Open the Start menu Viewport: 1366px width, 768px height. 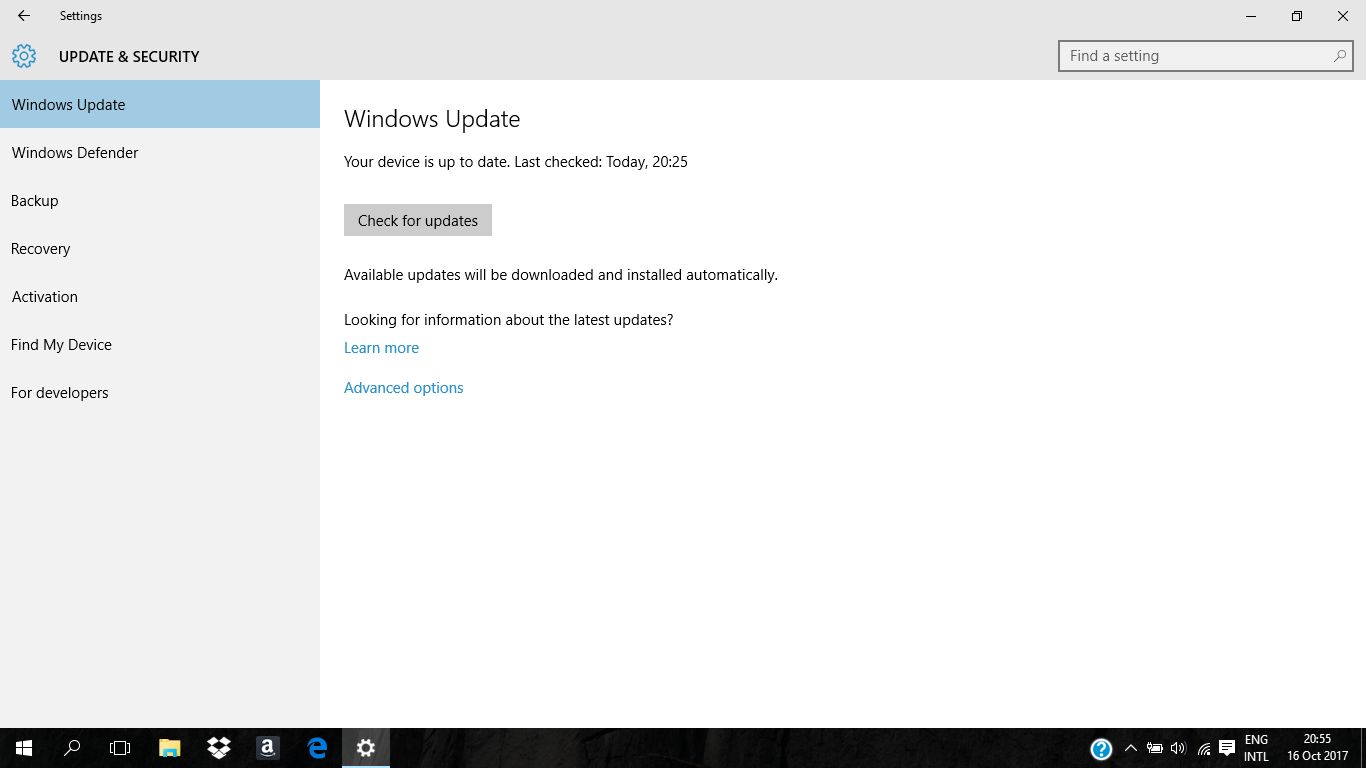pos(22,748)
